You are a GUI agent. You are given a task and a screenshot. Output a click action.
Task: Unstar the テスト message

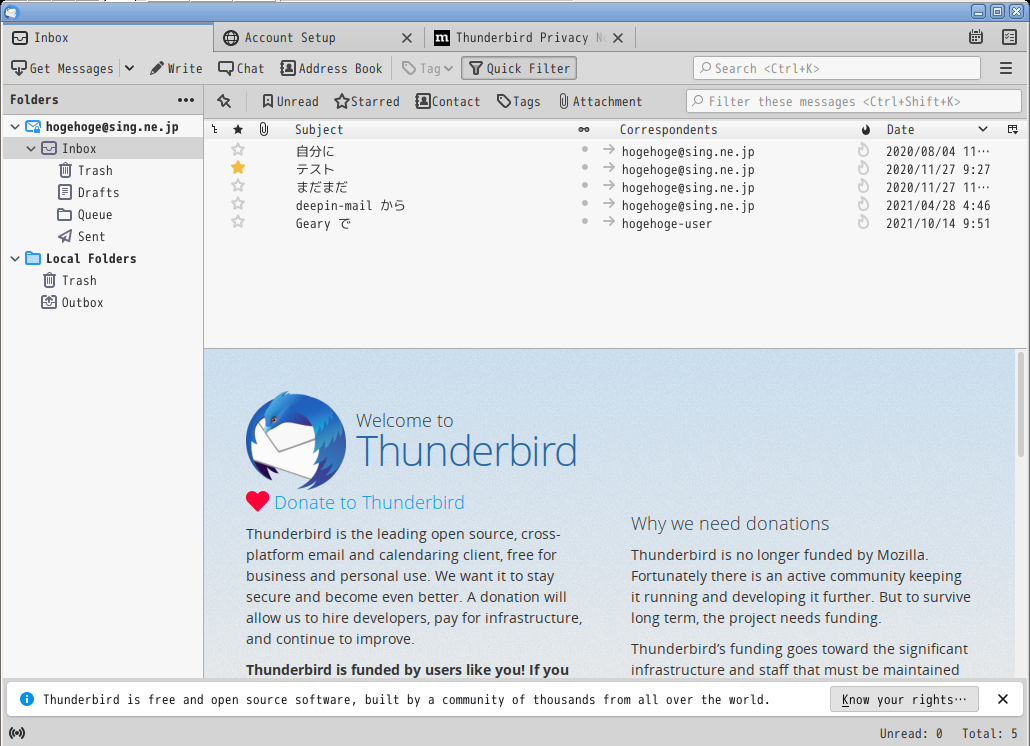pos(238,168)
